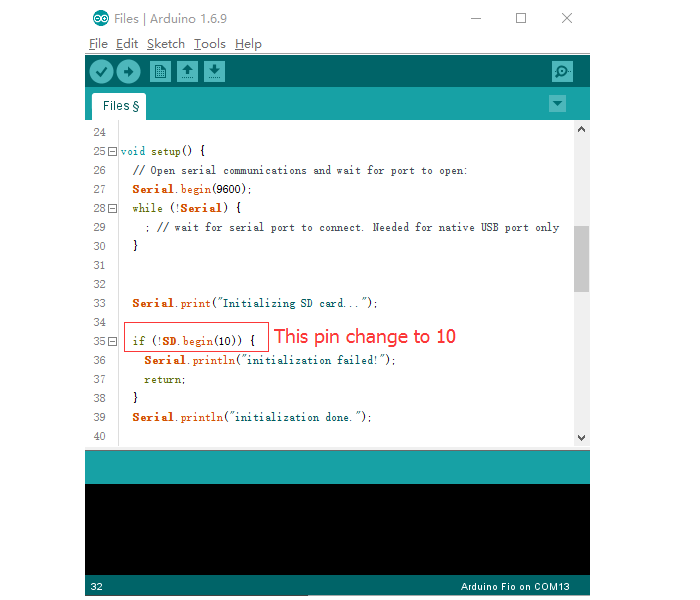The width and height of the screenshot is (700, 600).
Task: Open the File menu
Action: click(x=98, y=44)
